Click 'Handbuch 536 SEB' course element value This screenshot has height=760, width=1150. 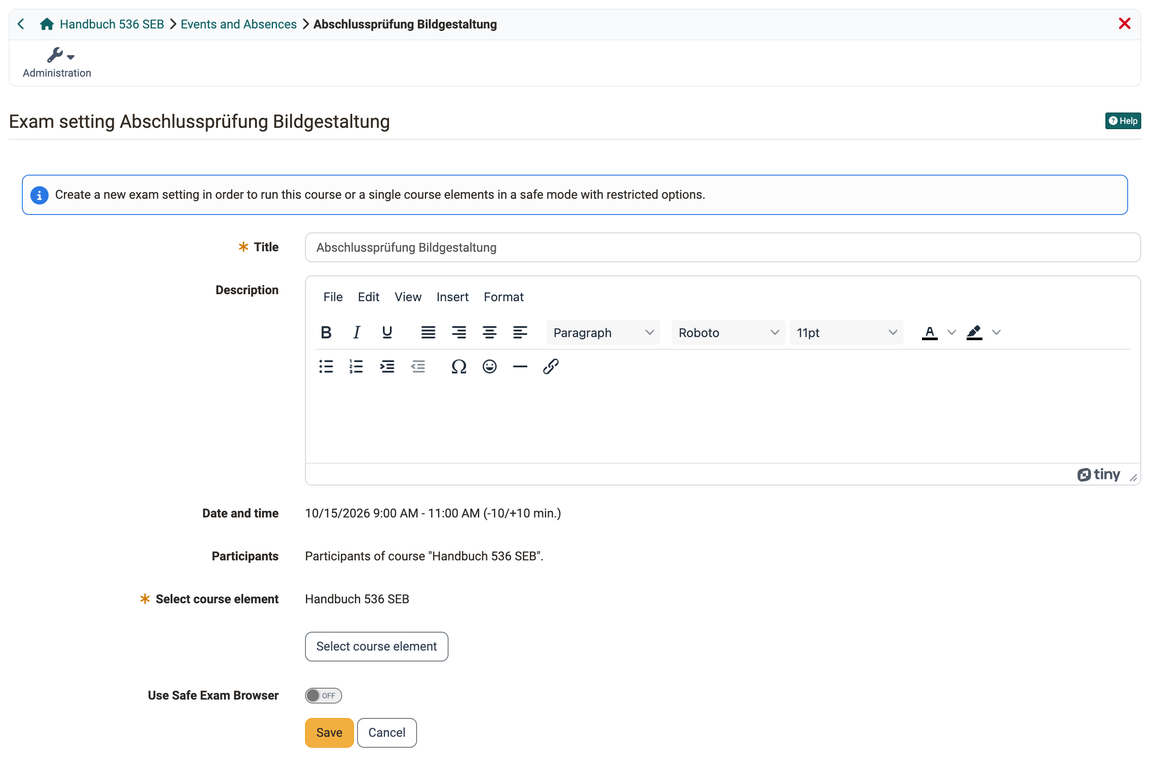click(x=357, y=599)
